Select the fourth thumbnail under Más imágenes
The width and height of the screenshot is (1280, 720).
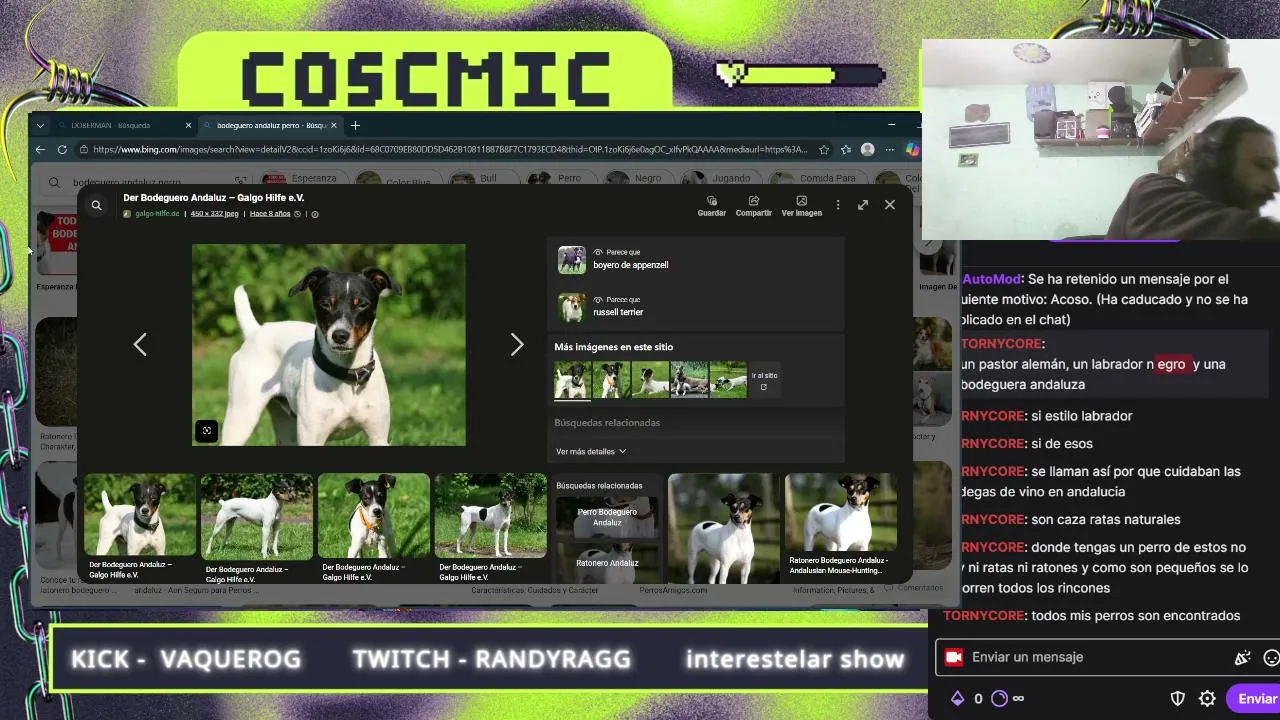point(689,380)
